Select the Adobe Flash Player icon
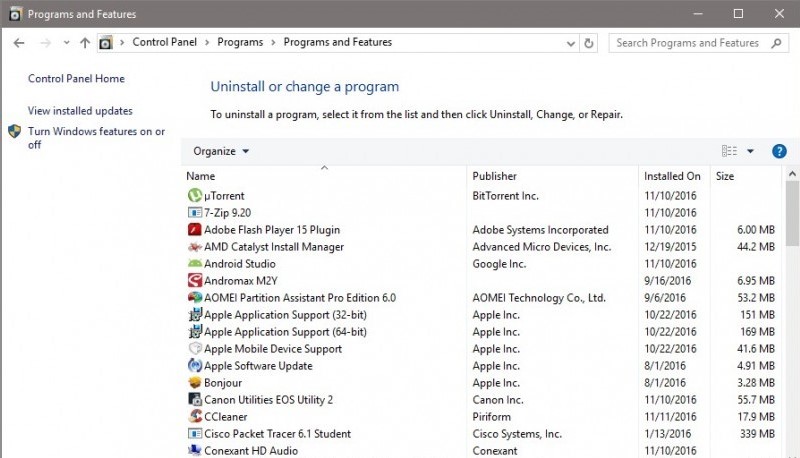 [x=195, y=230]
